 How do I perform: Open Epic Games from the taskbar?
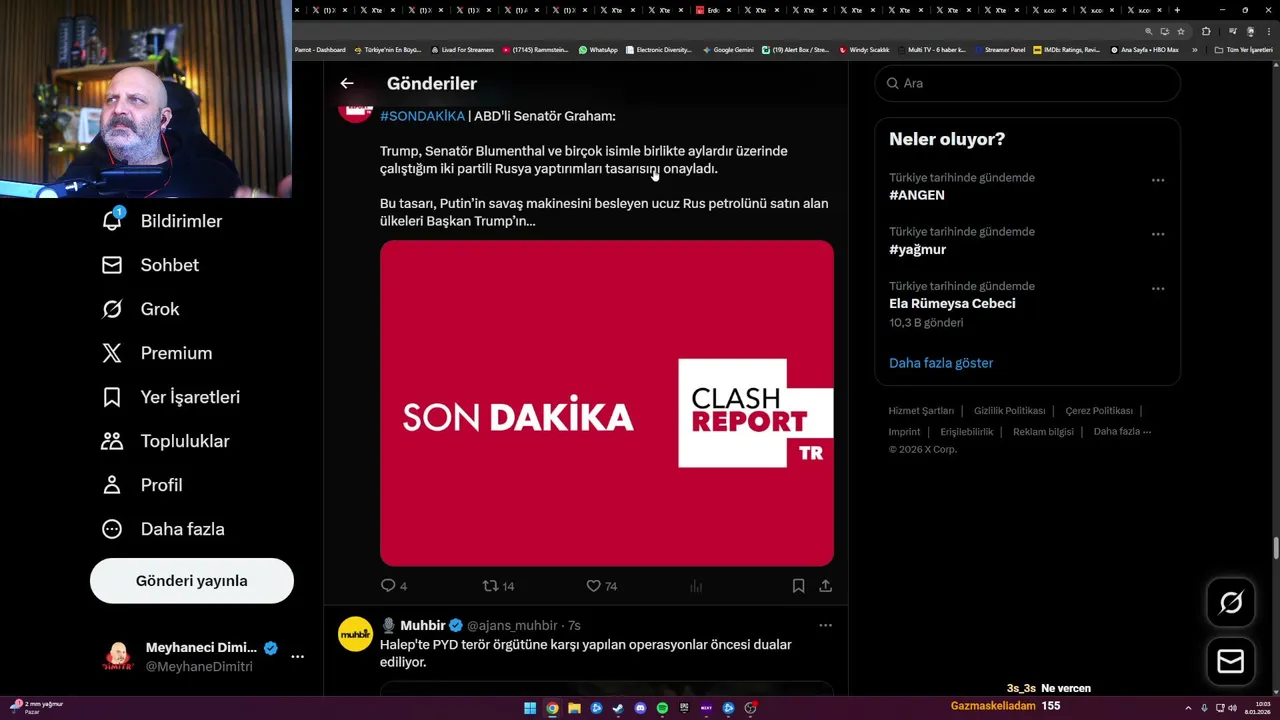pos(684,708)
